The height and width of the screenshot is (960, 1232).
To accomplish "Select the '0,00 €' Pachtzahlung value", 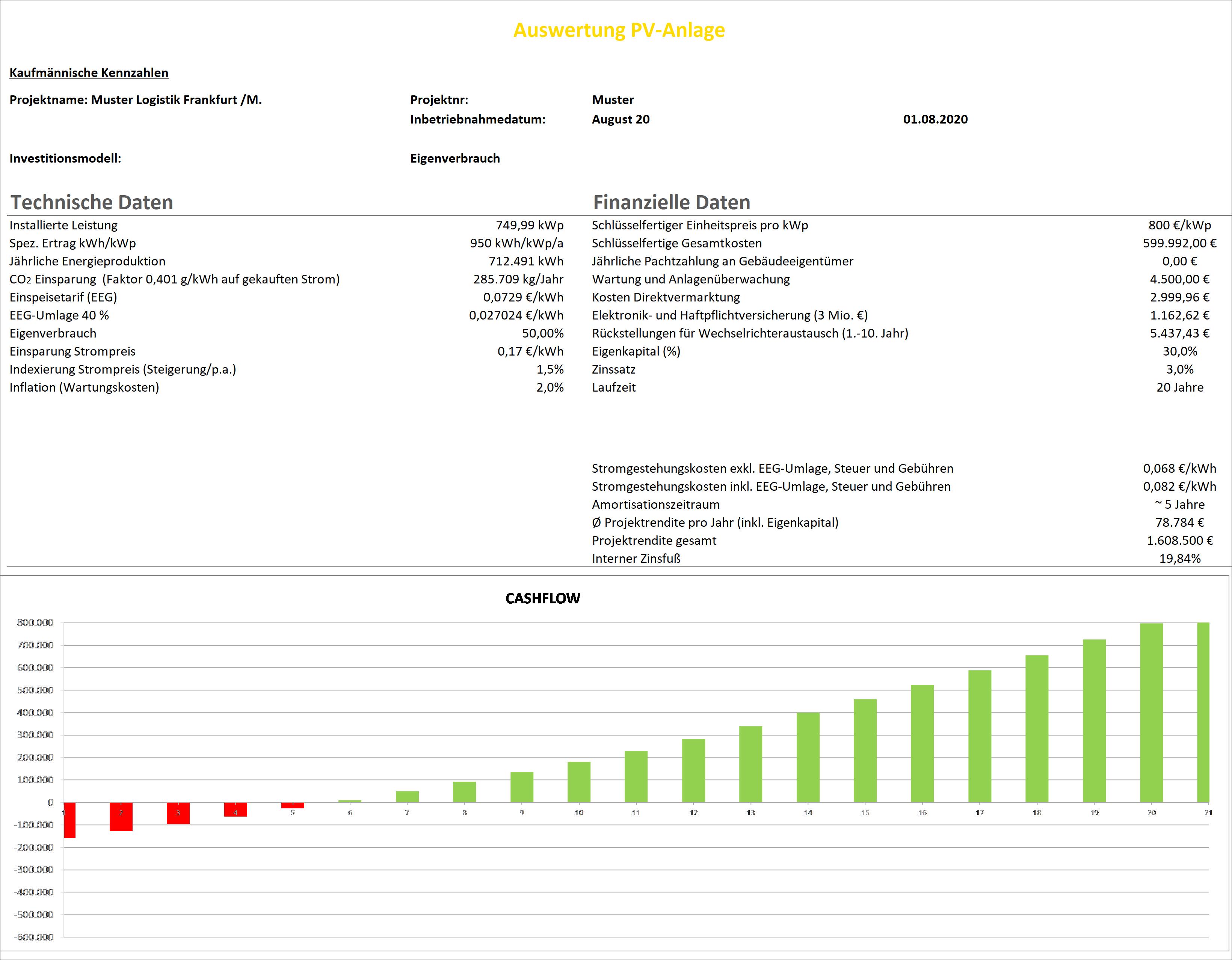I will click(1179, 261).
